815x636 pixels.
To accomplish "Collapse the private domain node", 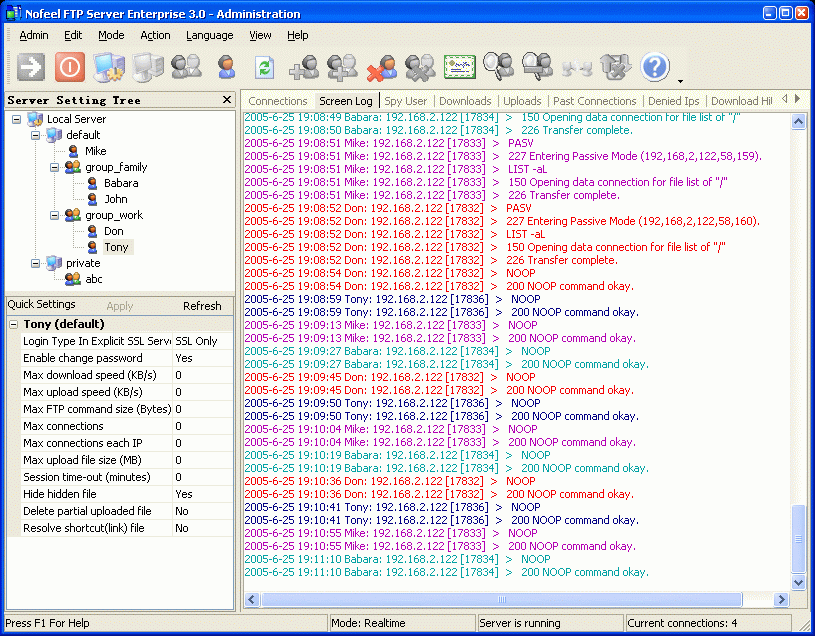I will 35,263.
